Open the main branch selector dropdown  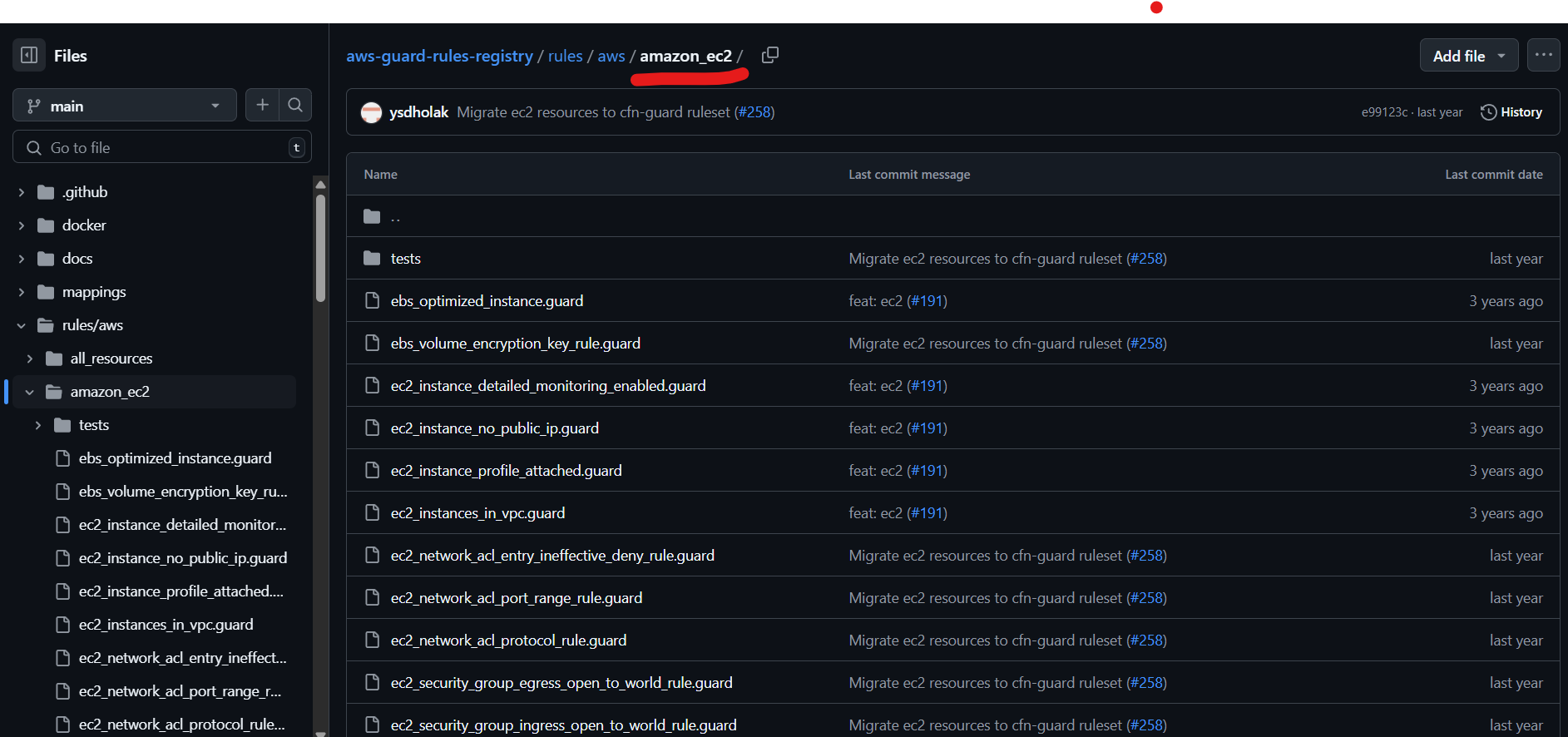[125, 106]
